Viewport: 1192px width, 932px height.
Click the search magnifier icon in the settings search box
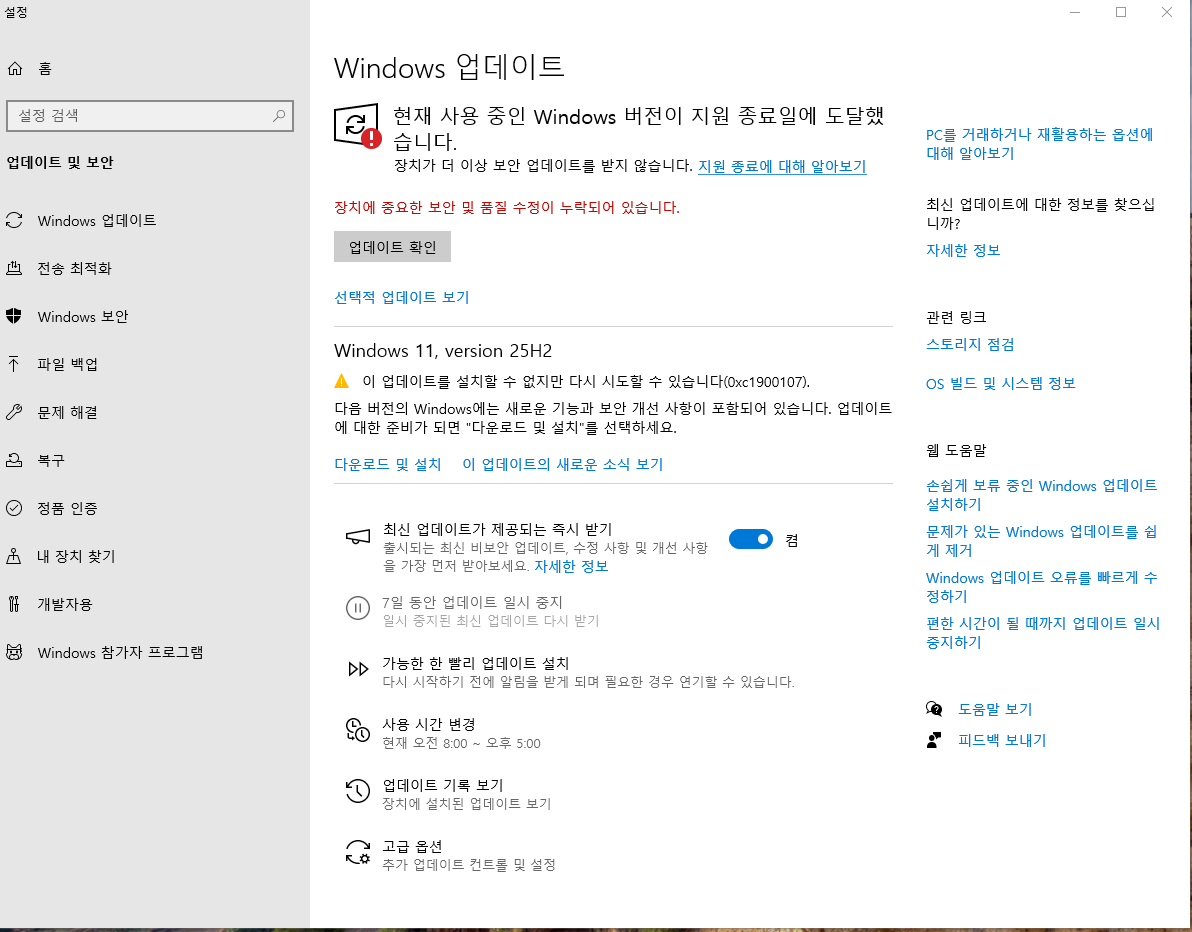(279, 116)
